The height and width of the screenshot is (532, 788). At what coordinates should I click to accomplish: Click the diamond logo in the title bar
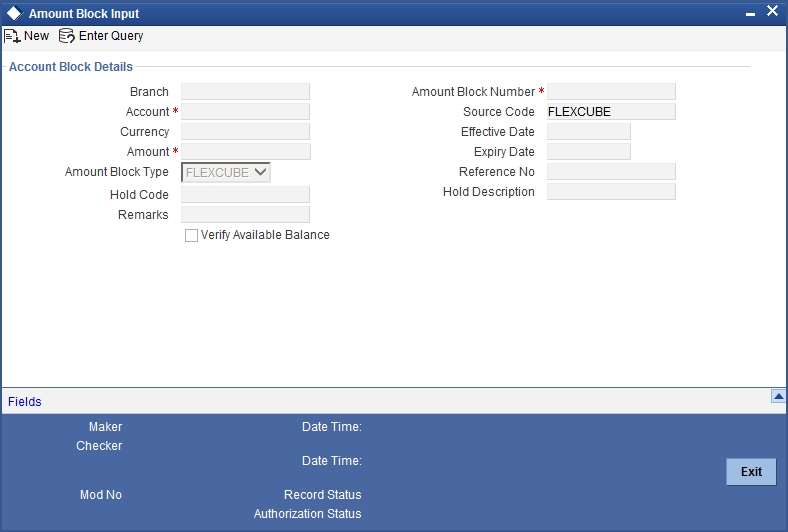pyautogui.click(x=15, y=13)
